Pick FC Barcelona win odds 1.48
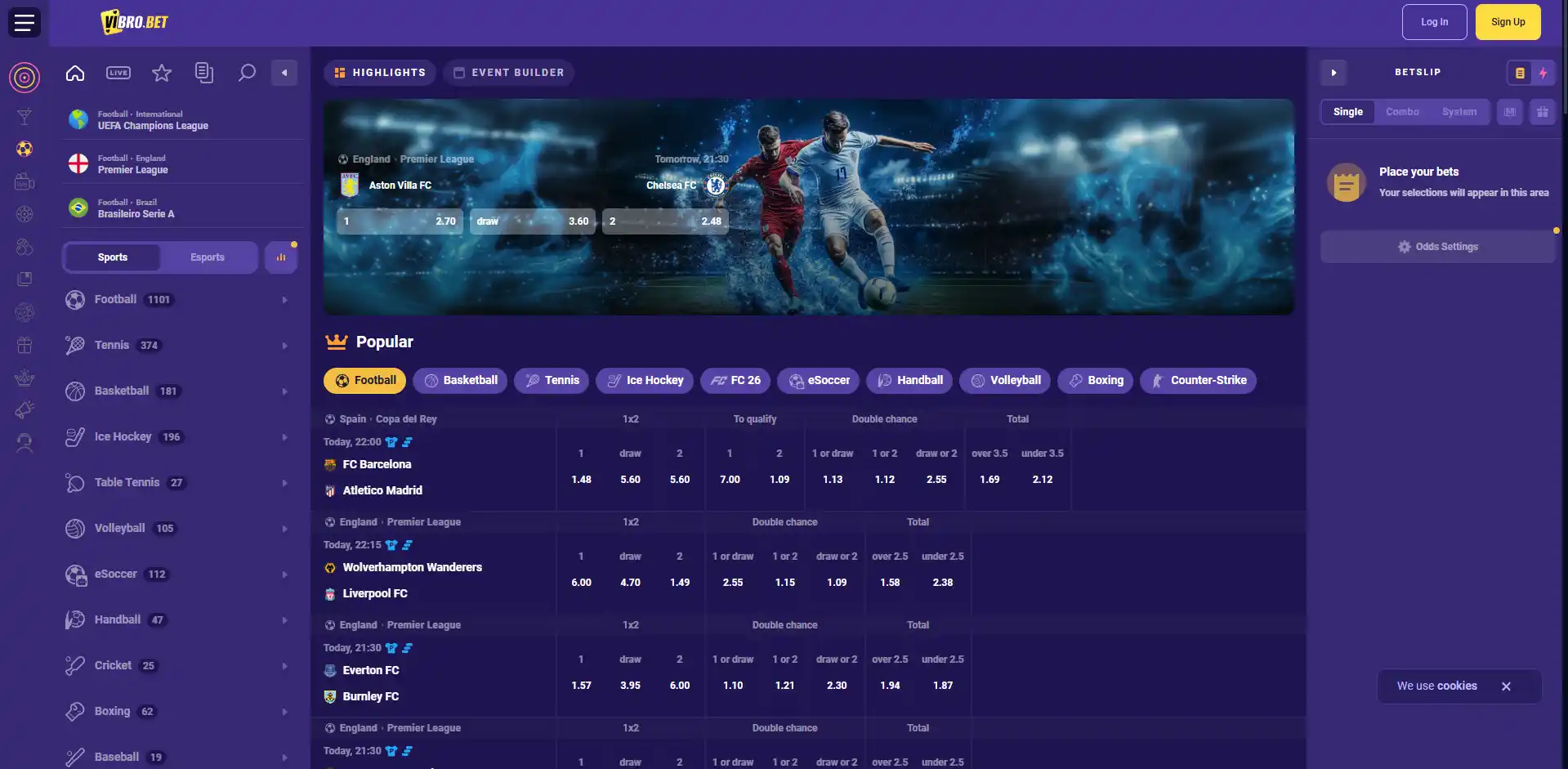 [581, 480]
